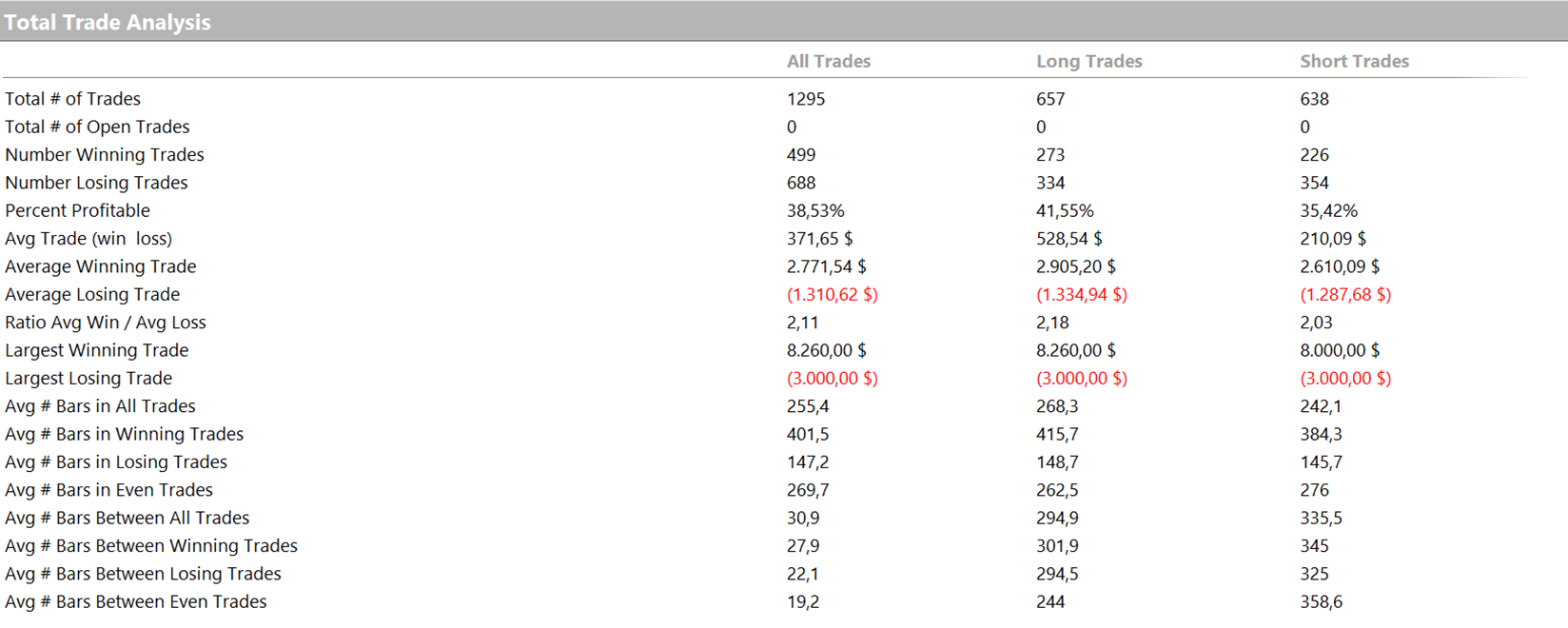The width and height of the screenshot is (1568, 628).
Task: Click the Average Losing Trade row label
Action: 92,294
